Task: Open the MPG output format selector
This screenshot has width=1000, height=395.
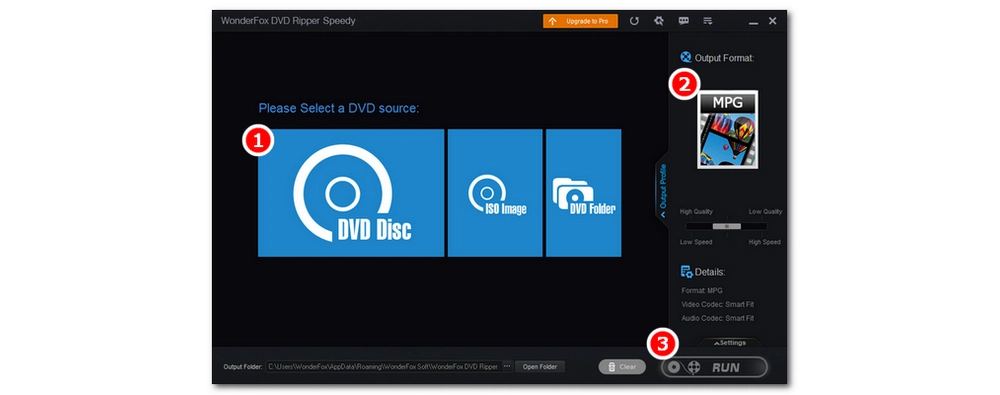Action: 728,130
